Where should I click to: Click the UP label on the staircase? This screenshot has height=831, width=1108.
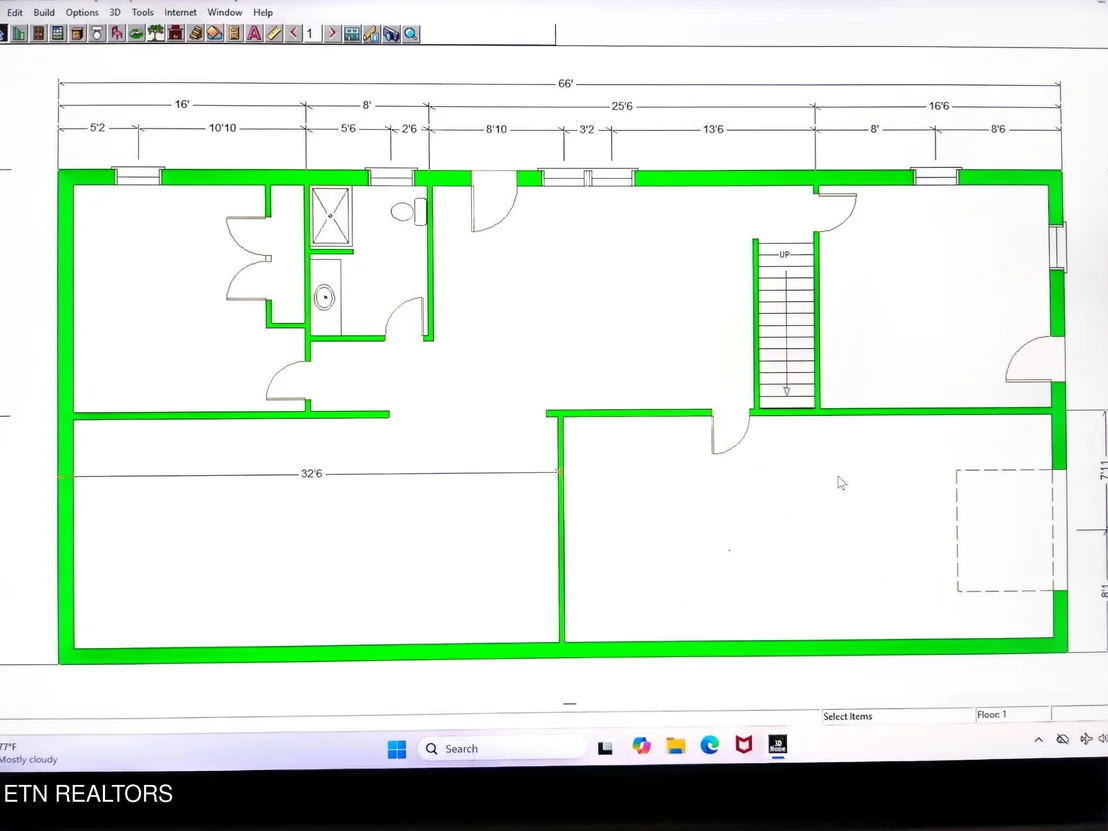pos(784,254)
